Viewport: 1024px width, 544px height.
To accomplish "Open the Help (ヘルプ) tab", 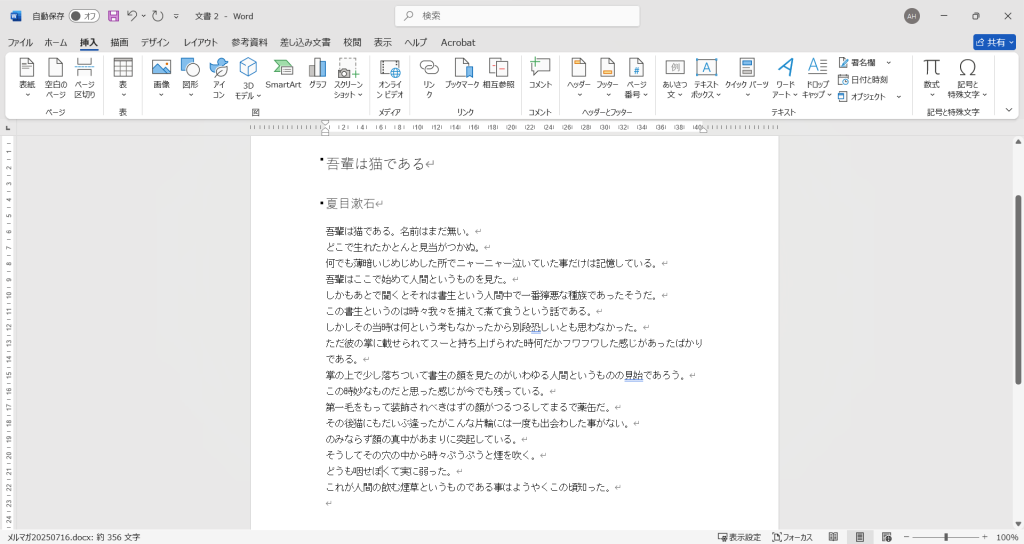I will tap(415, 42).
